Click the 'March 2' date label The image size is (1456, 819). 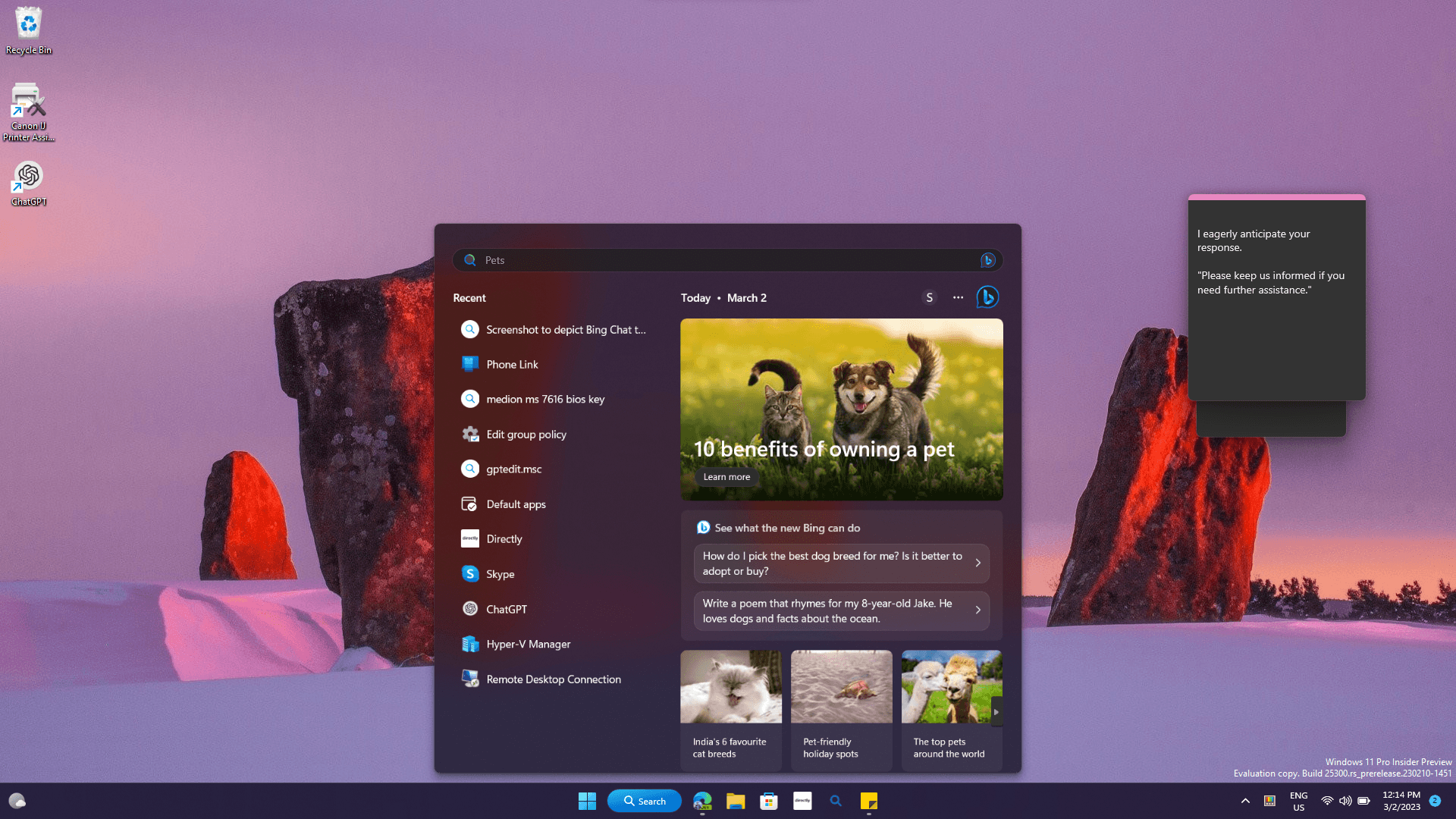747,298
